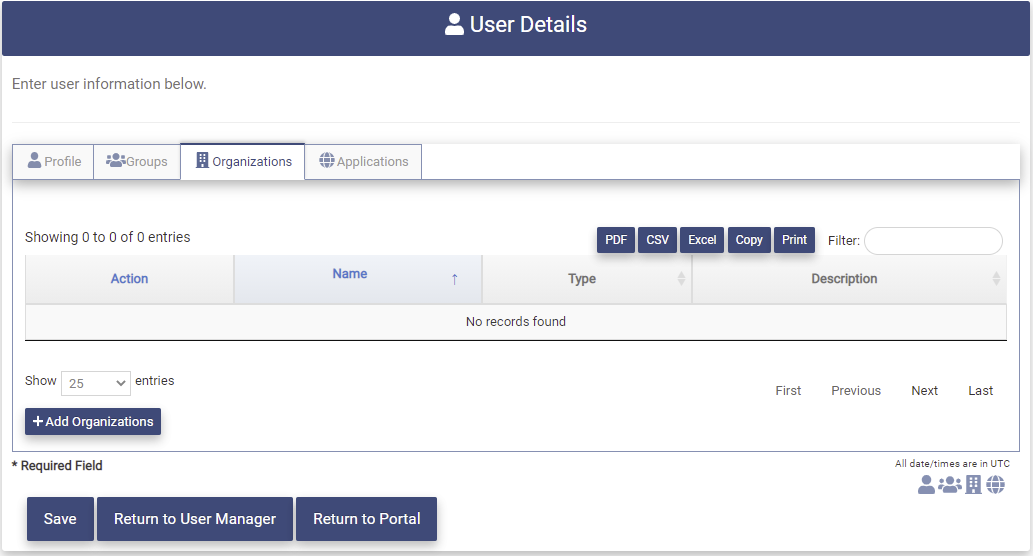The image size is (1033, 556).
Task: Click the Action column header
Action: [x=129, y=279]
